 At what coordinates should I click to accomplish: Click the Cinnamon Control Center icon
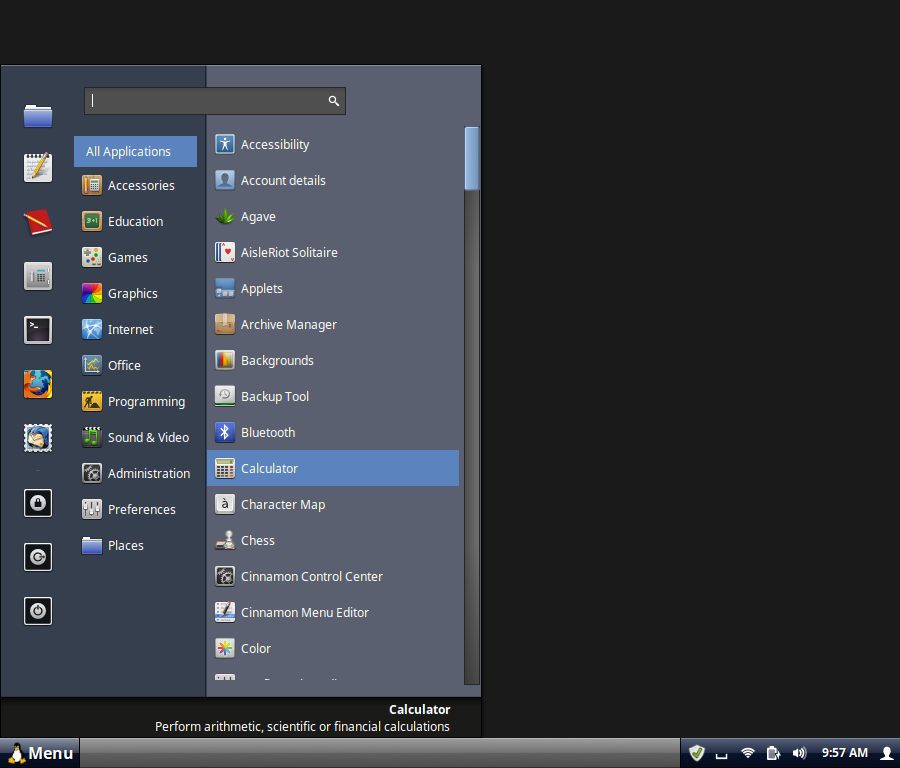[225, 576]
